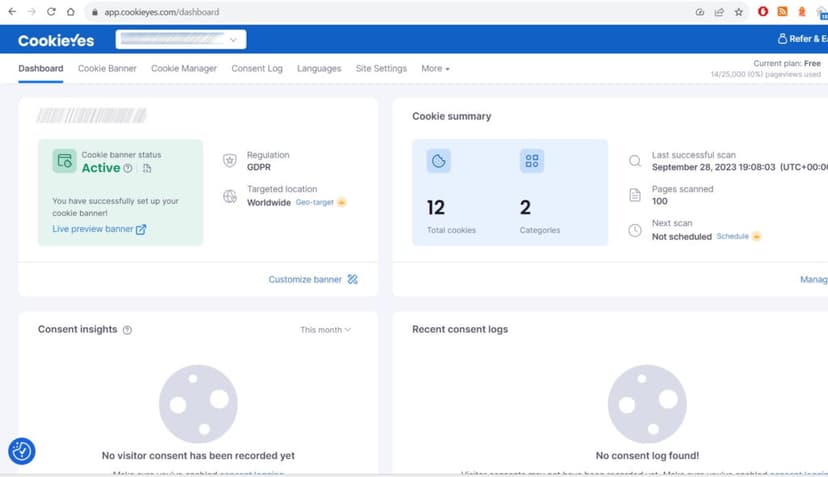
Task: Click the Consent insights cookie illustration
Action: coord(198,404)
